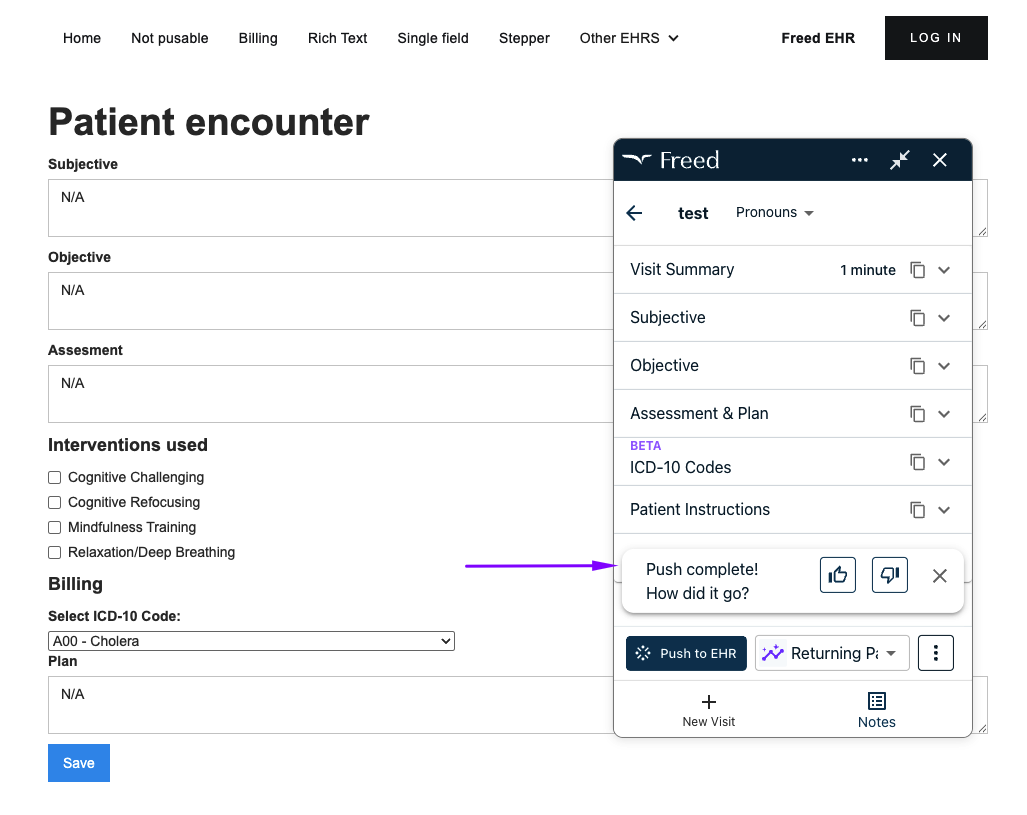1027x815 pixels.
Task: Open the Returning Patient template selector
Action: pyautogui.click(x=831, y=653)
